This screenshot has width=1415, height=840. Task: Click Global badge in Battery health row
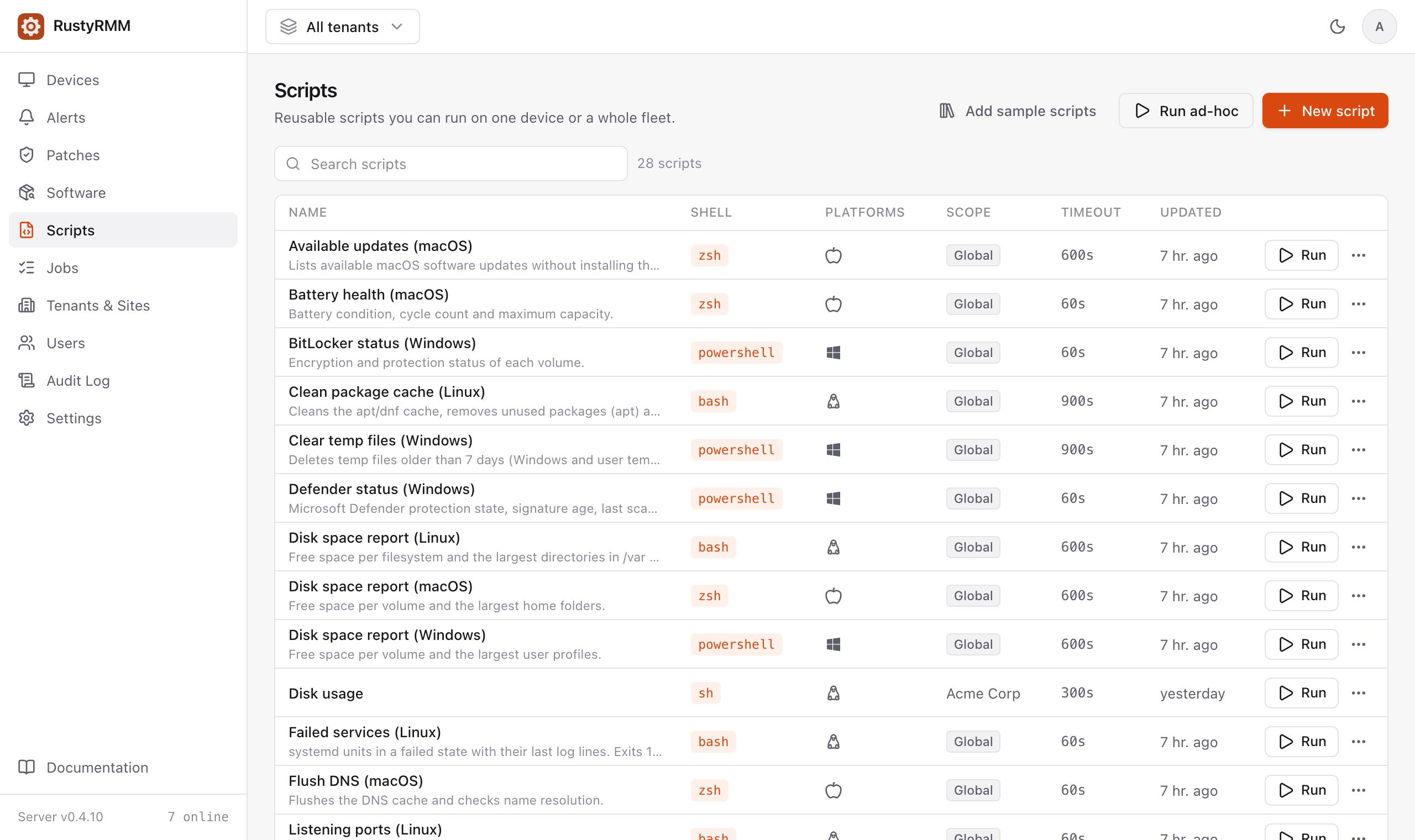coord(973,304)
